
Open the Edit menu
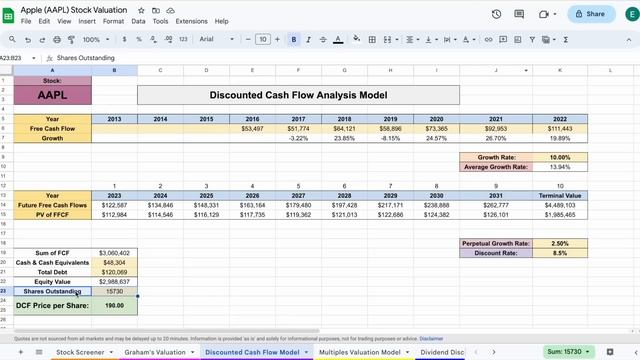tap(44, 21)
